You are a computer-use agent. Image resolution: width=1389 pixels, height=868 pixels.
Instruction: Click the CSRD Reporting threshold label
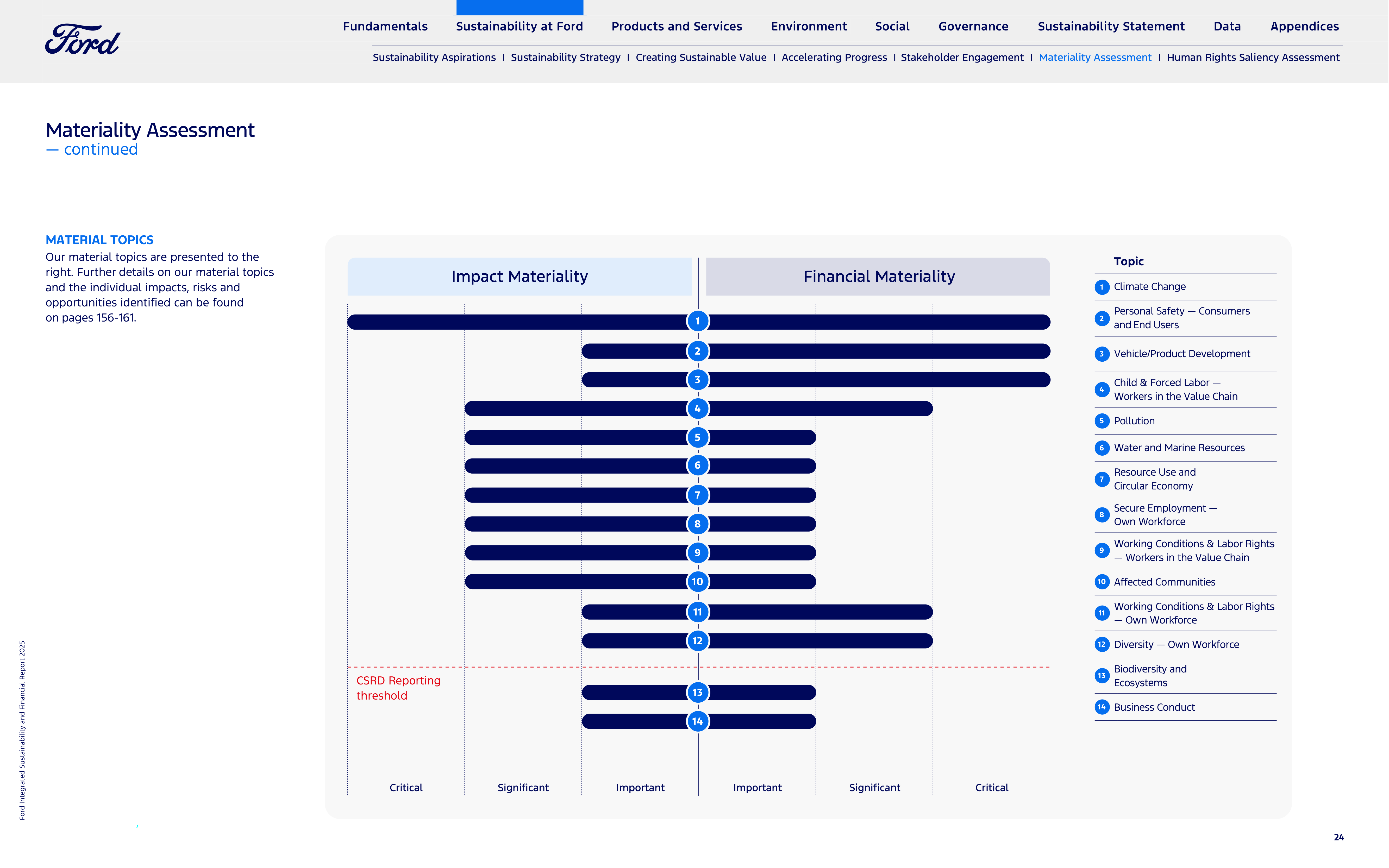tap(398, 688)
